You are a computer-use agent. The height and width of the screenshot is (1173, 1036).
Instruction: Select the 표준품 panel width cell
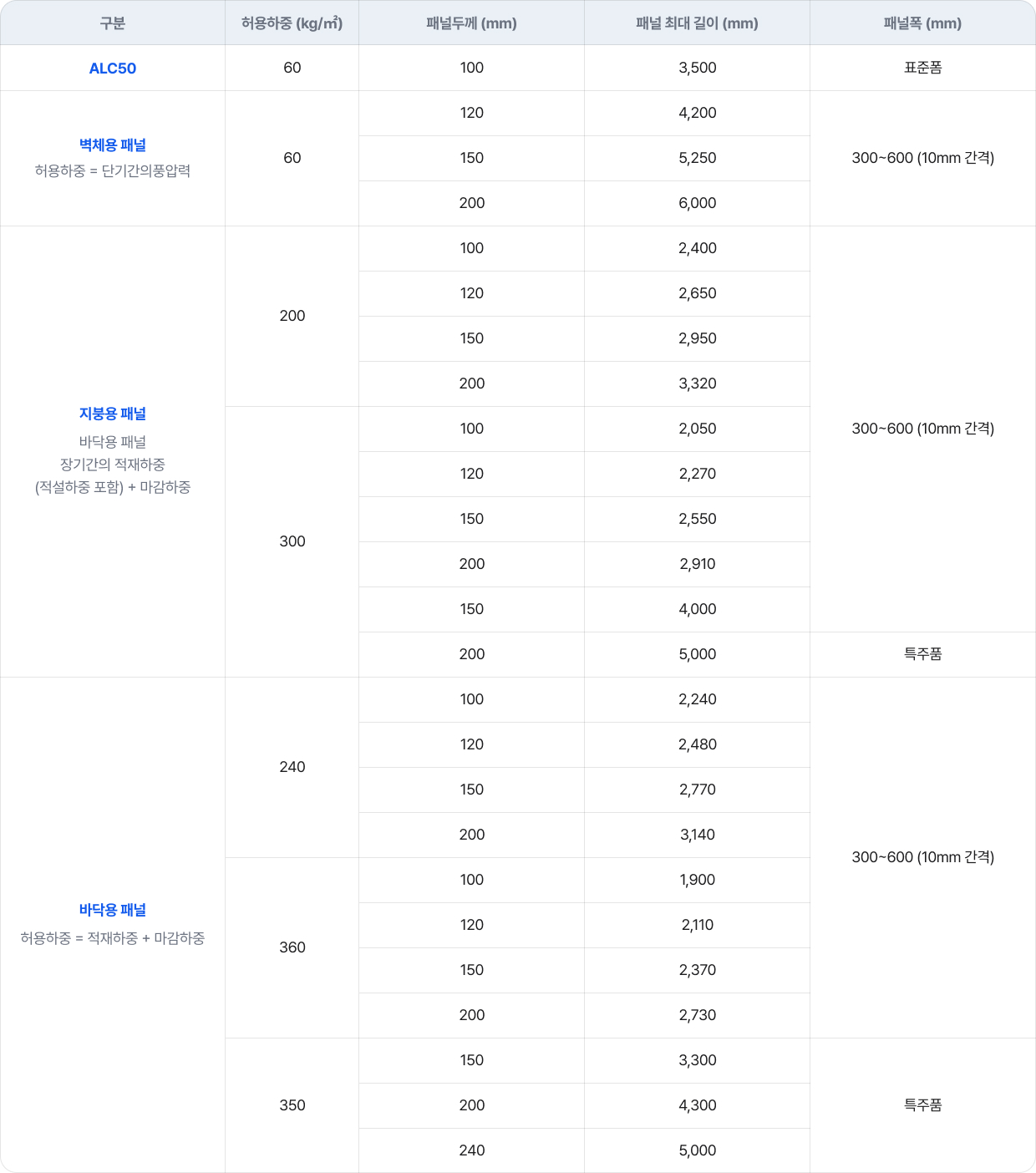coord(922,69)
